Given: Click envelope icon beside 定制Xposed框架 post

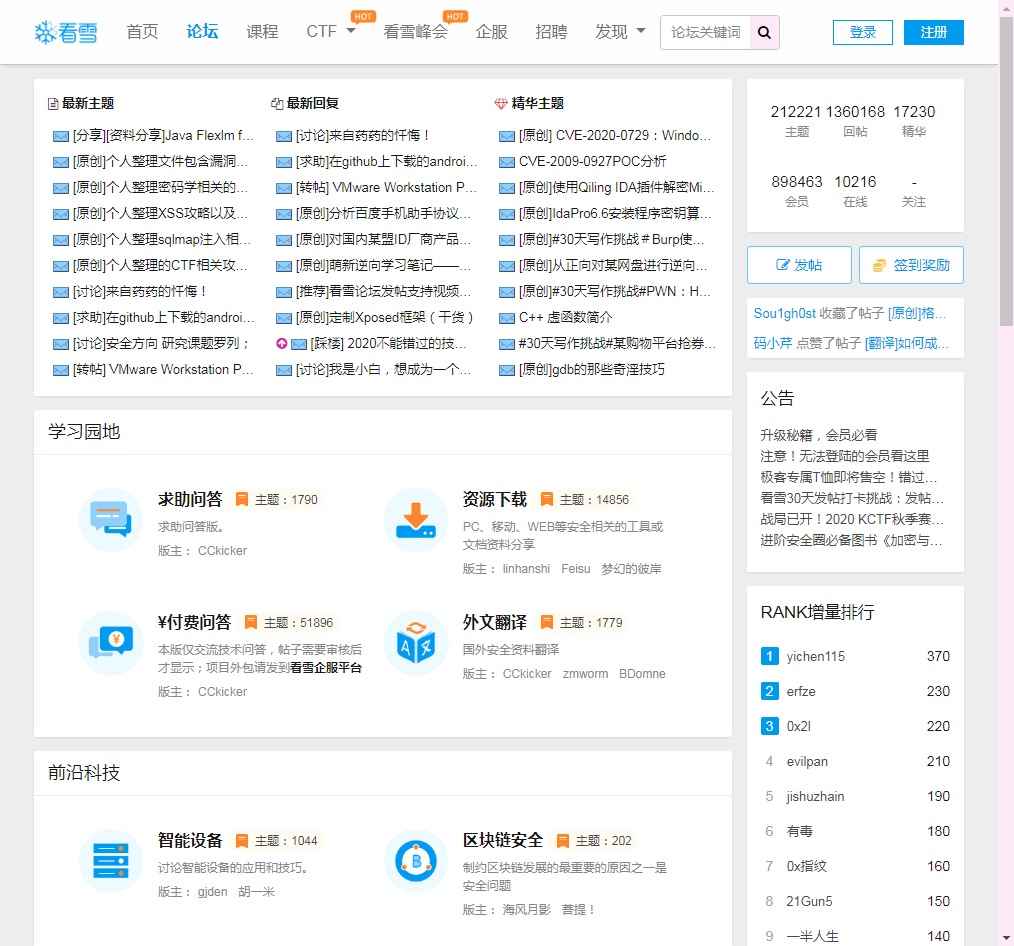Looking at the screenshot, I should [284, 317].
